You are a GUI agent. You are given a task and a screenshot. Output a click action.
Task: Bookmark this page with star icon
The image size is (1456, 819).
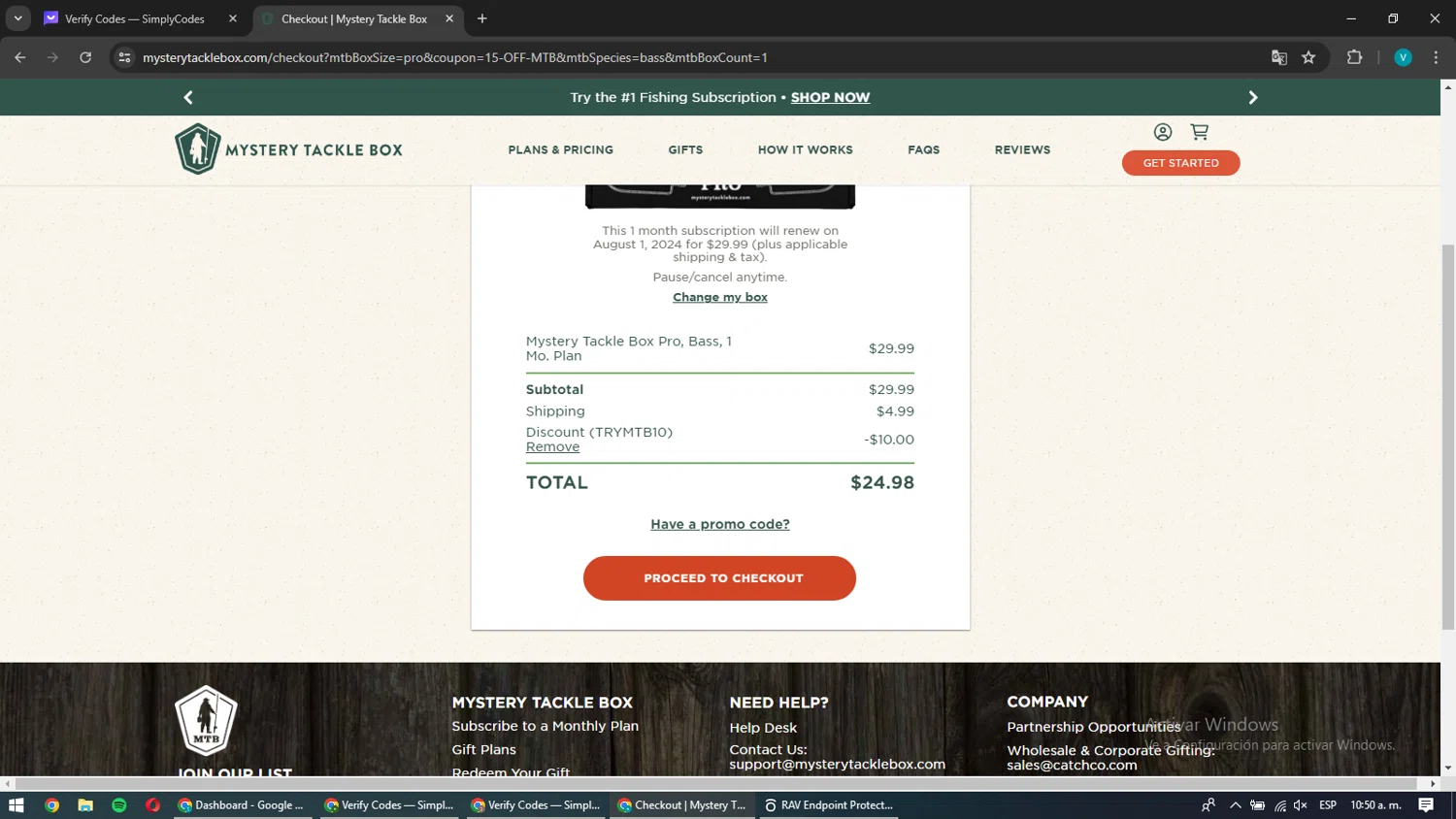click(x=1308, y=57)
